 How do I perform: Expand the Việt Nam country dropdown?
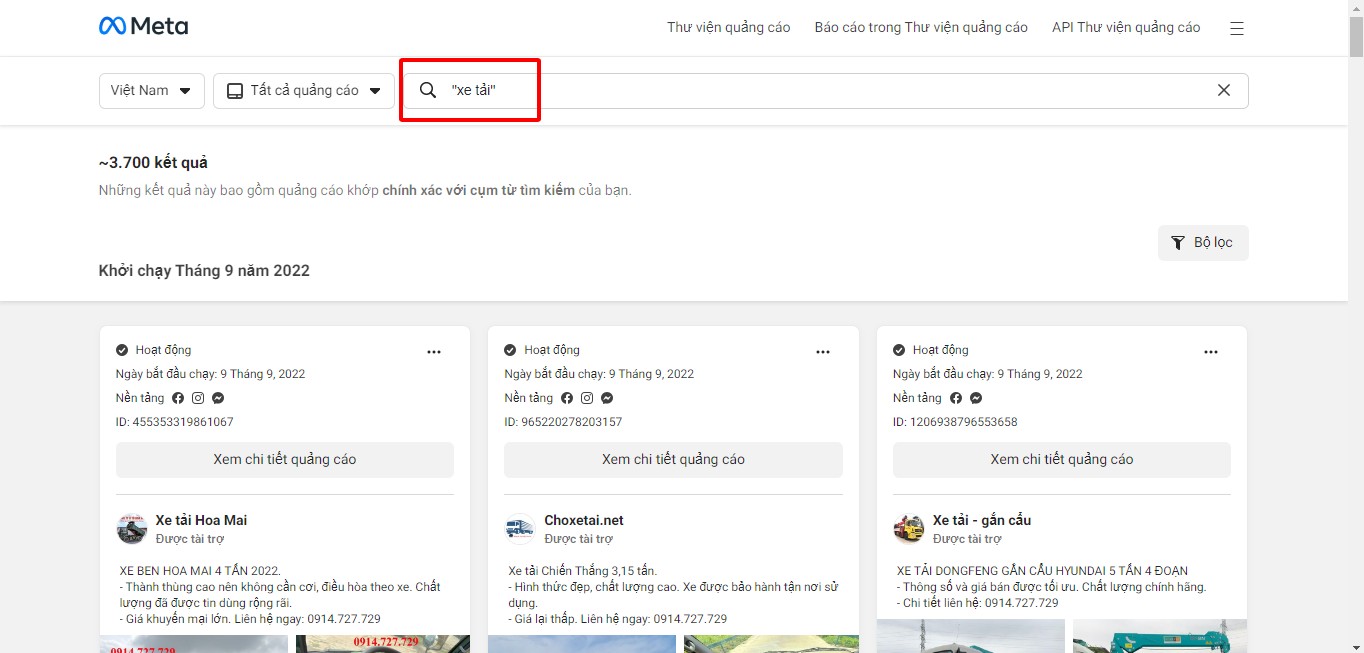152,90
